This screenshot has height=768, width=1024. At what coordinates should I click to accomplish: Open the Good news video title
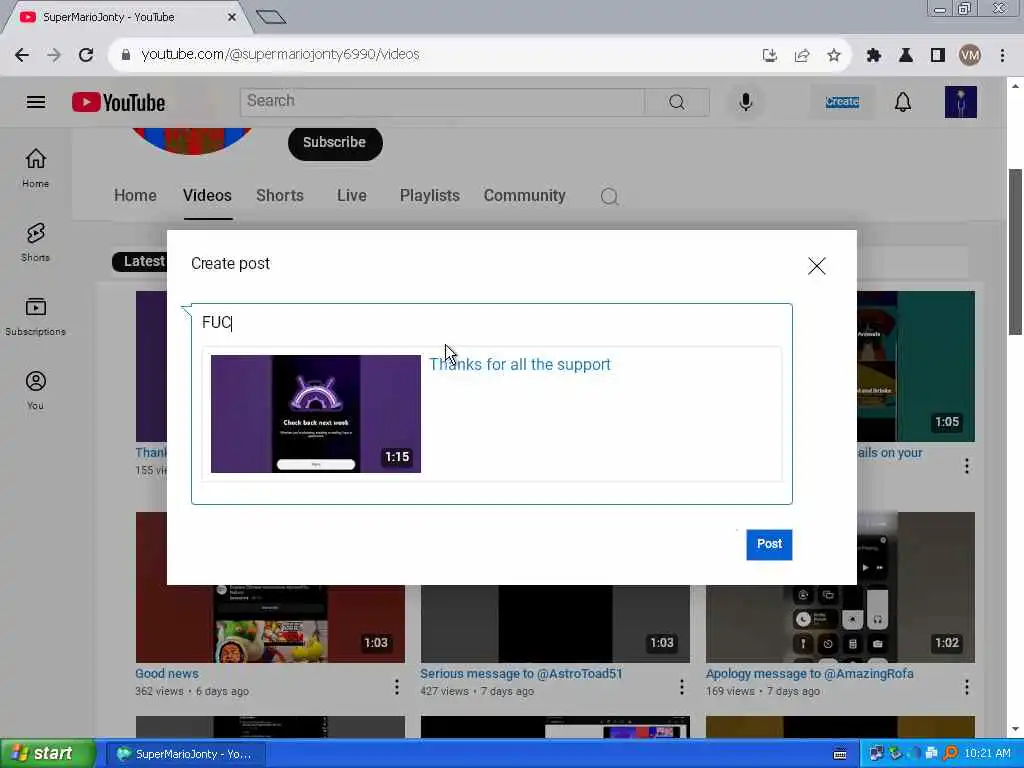pyautogui.click(x=167, y=673)
